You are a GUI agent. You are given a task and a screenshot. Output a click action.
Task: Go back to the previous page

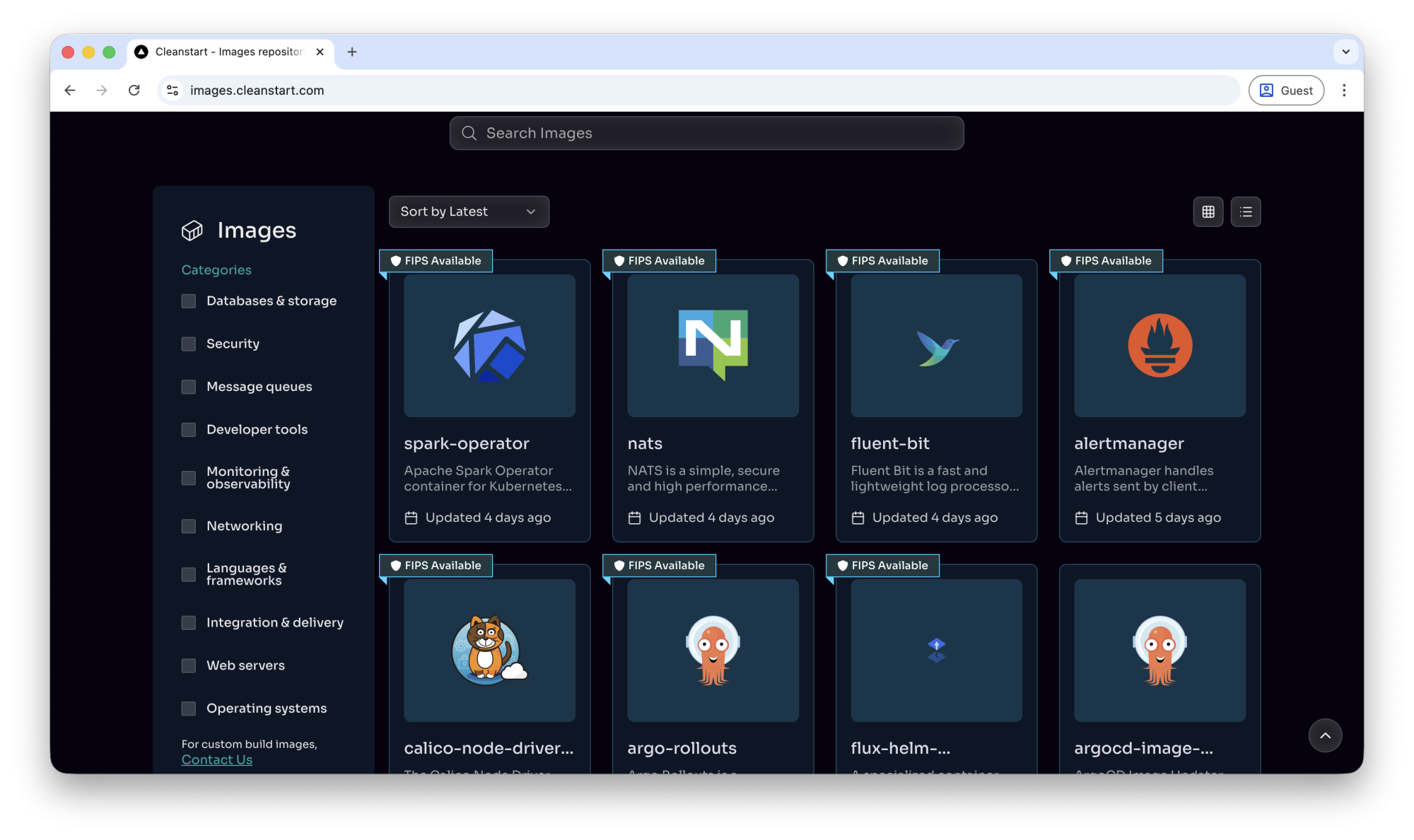click(x=70, y=90)
